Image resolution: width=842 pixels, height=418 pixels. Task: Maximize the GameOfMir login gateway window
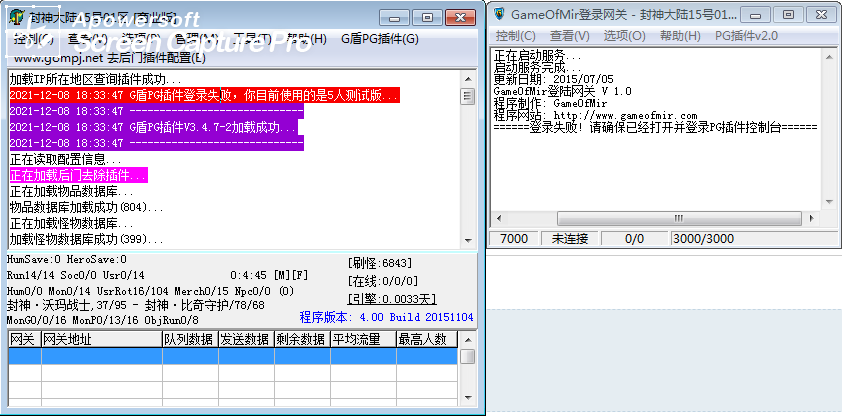(x=788, y=14)
